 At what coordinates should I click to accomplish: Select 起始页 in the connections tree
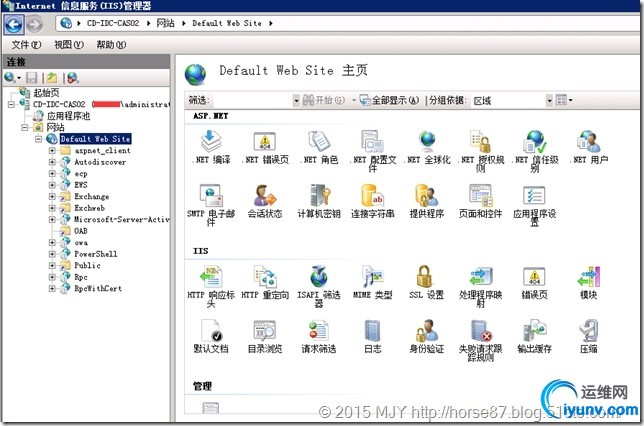pos(46,93)
